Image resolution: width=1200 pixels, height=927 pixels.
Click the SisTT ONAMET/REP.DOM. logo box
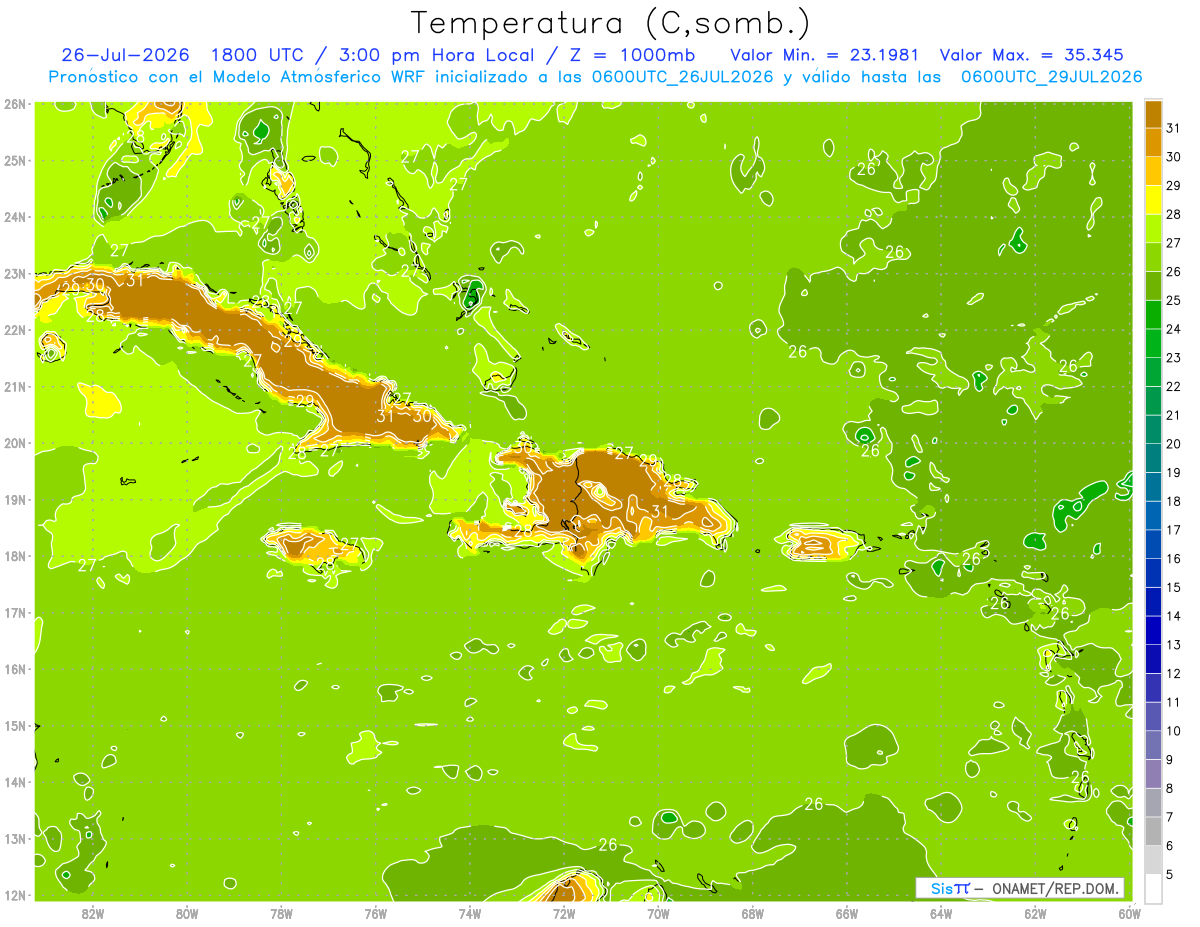(x=1020, y=888)
